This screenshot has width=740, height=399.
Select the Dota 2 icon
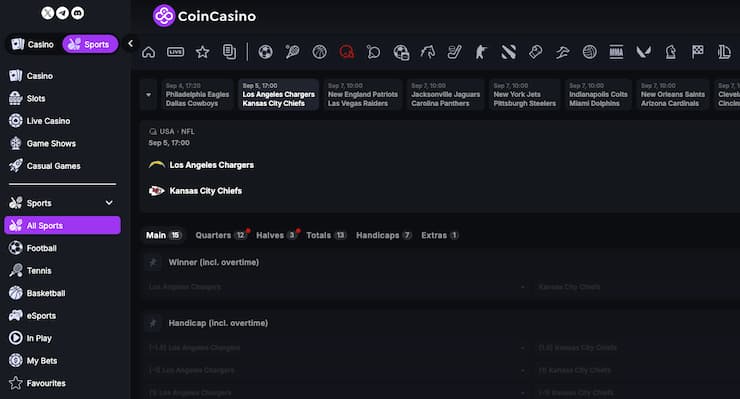pyautogui.click(x=508, y=52)
